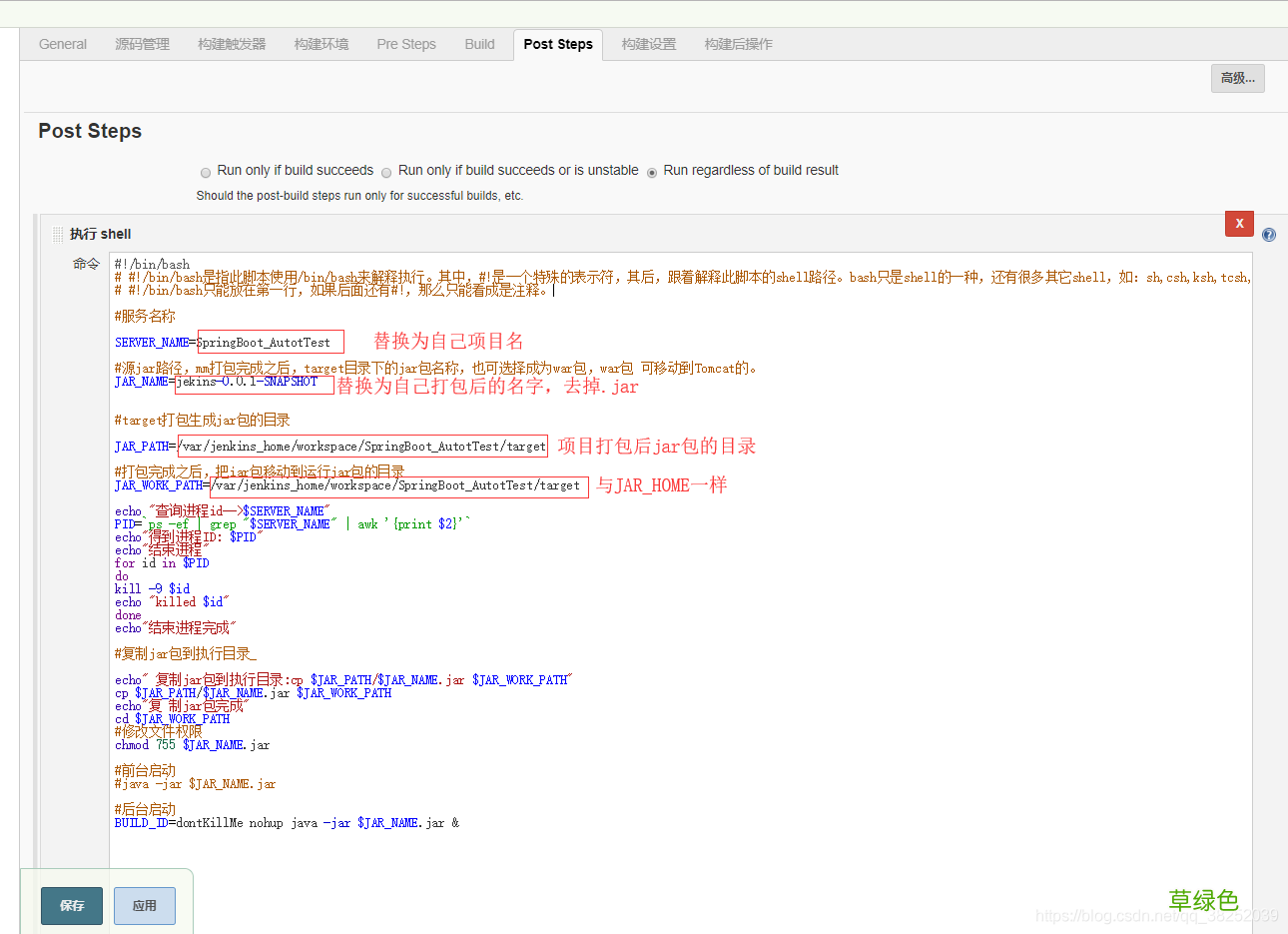
Task: Open the 源码管理 tab
Action: tap(142, 44)
